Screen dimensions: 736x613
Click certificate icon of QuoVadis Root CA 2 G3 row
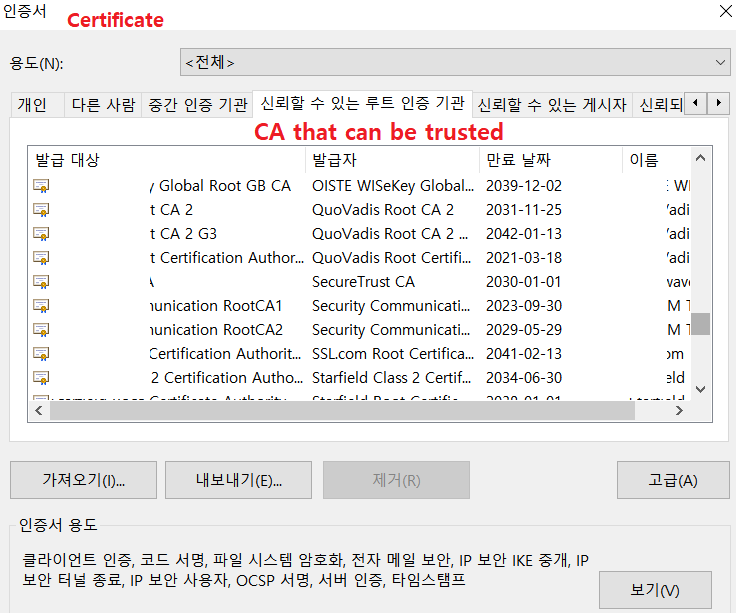(41, 234)
